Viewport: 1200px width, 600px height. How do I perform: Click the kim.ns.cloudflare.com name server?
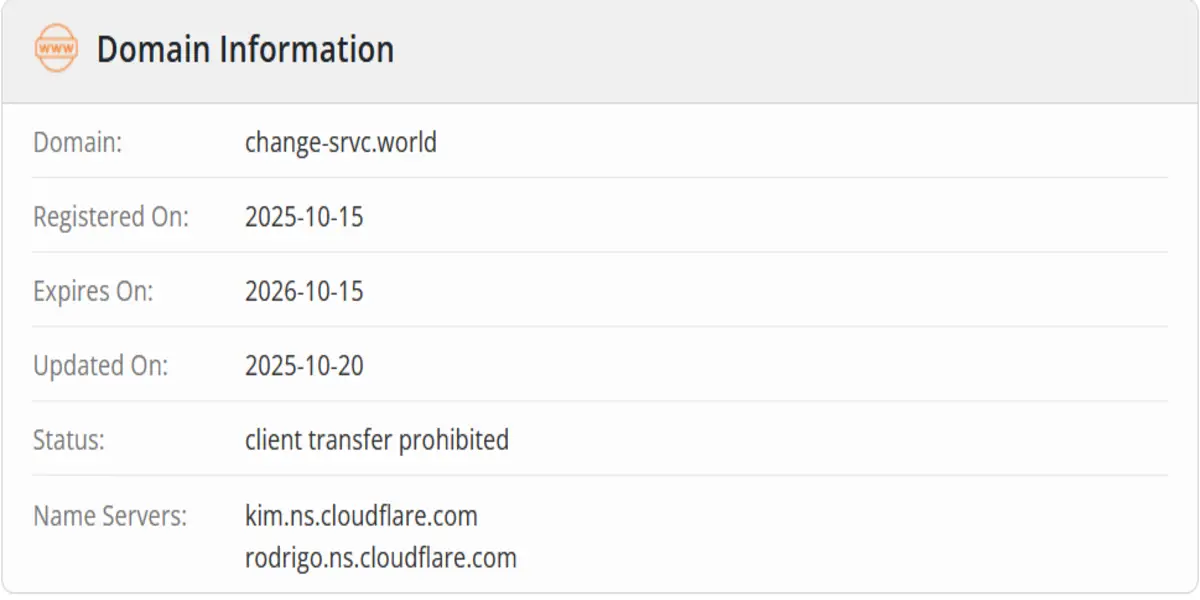tap(361, 516)
